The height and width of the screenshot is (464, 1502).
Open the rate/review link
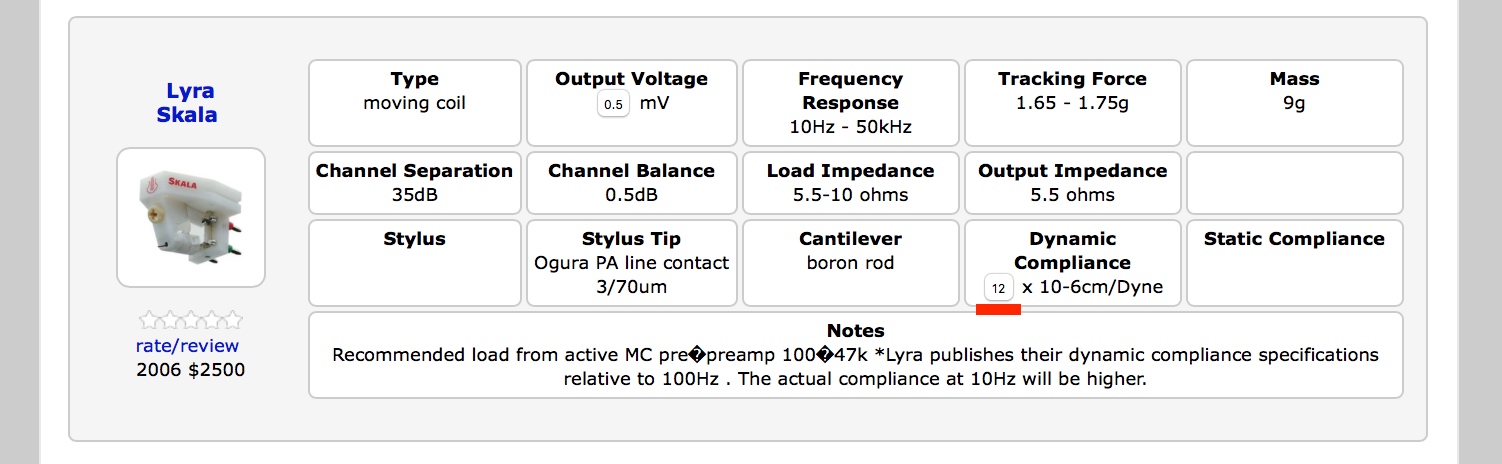tap(188, 346)
